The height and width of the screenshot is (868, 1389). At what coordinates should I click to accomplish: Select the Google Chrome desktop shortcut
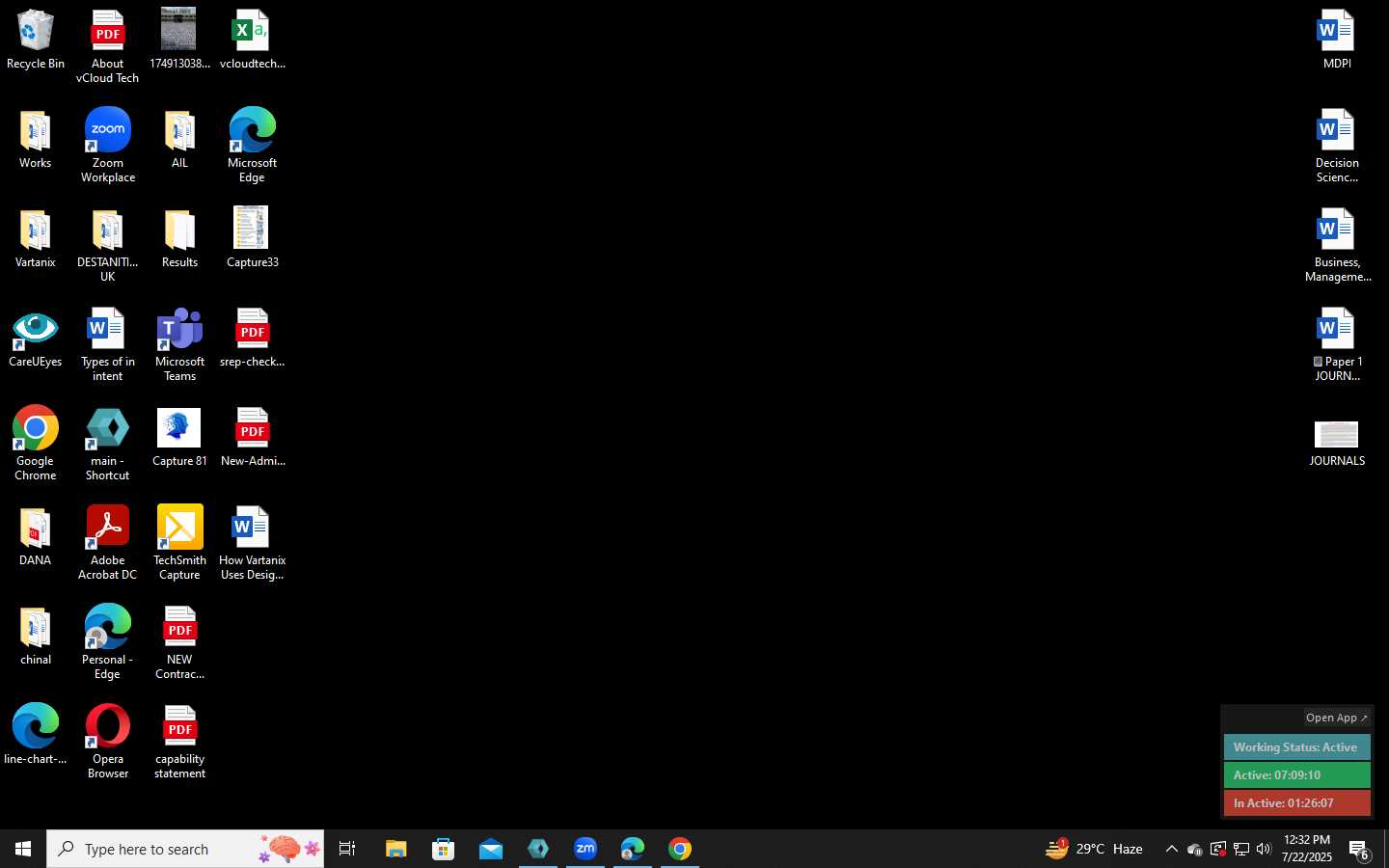(x=36, y=444)
